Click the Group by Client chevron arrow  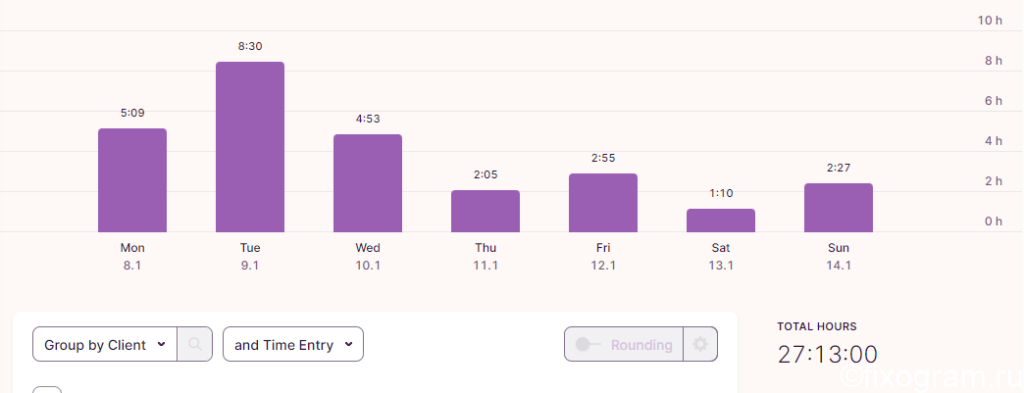(161, 345)
